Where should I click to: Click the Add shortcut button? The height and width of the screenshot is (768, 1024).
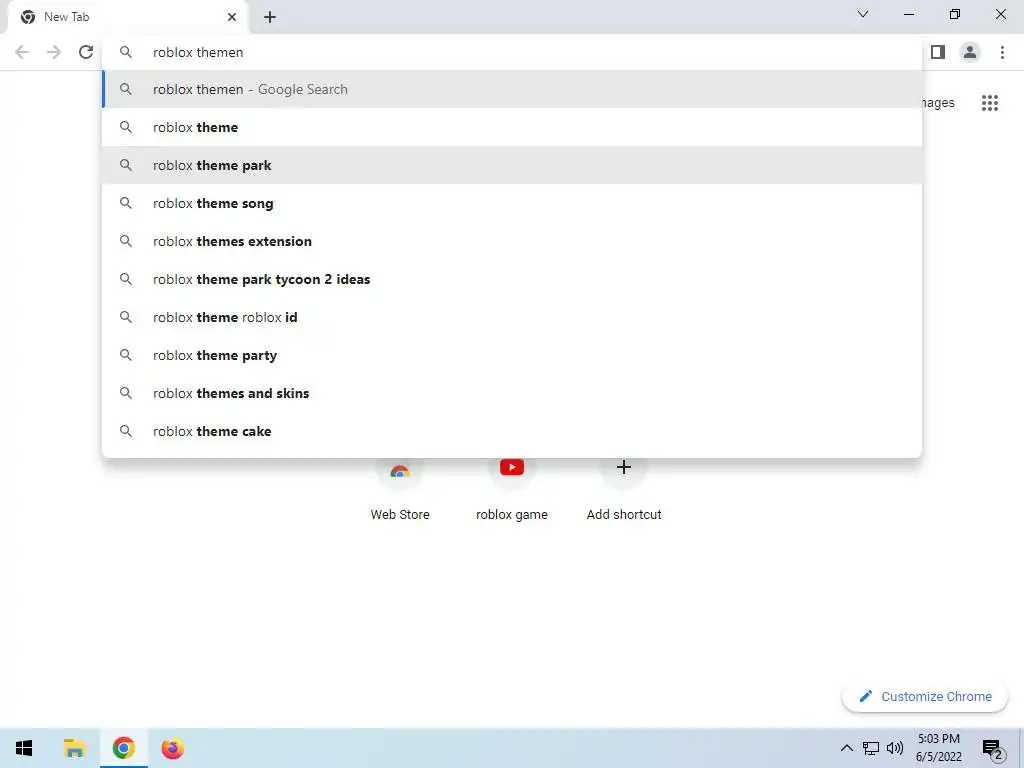coord(624,490)
